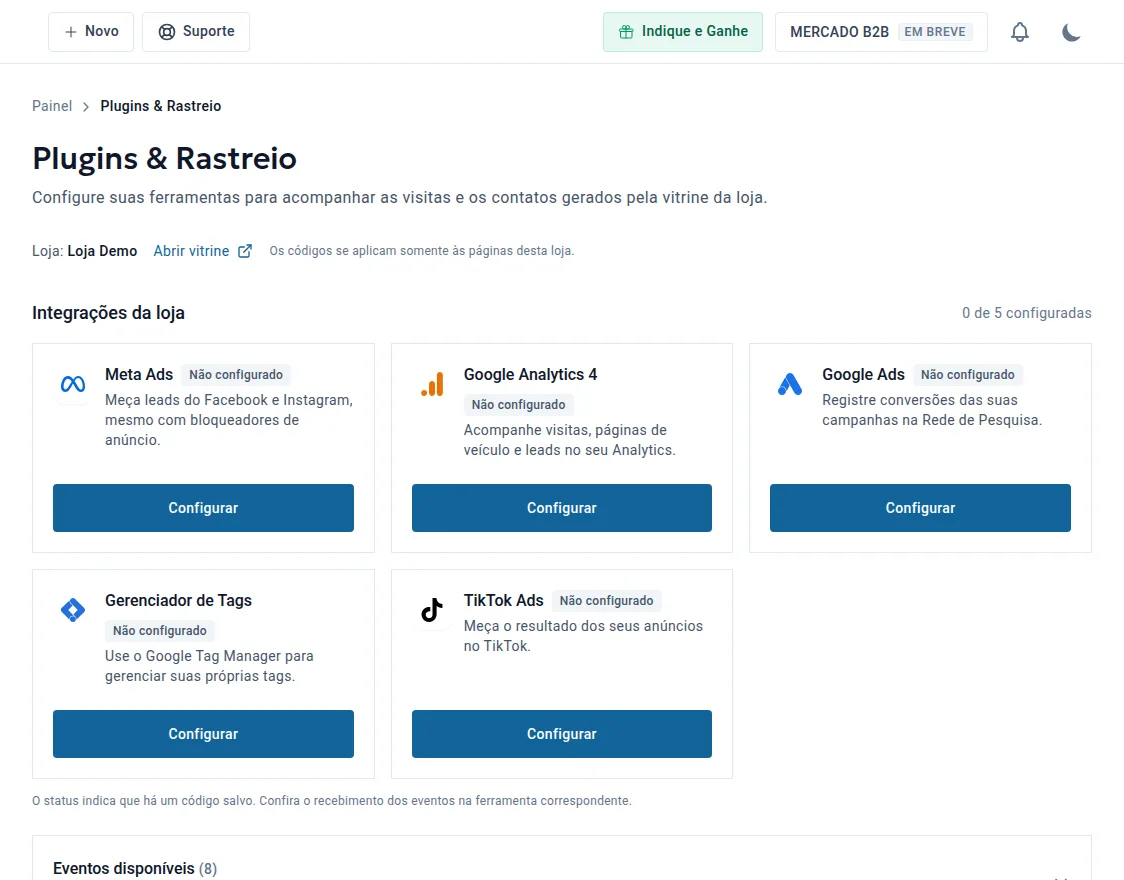Configure the Google Analytics 4 integration
This screenshot has width=1124, height=880.
(x=562, y=508)
